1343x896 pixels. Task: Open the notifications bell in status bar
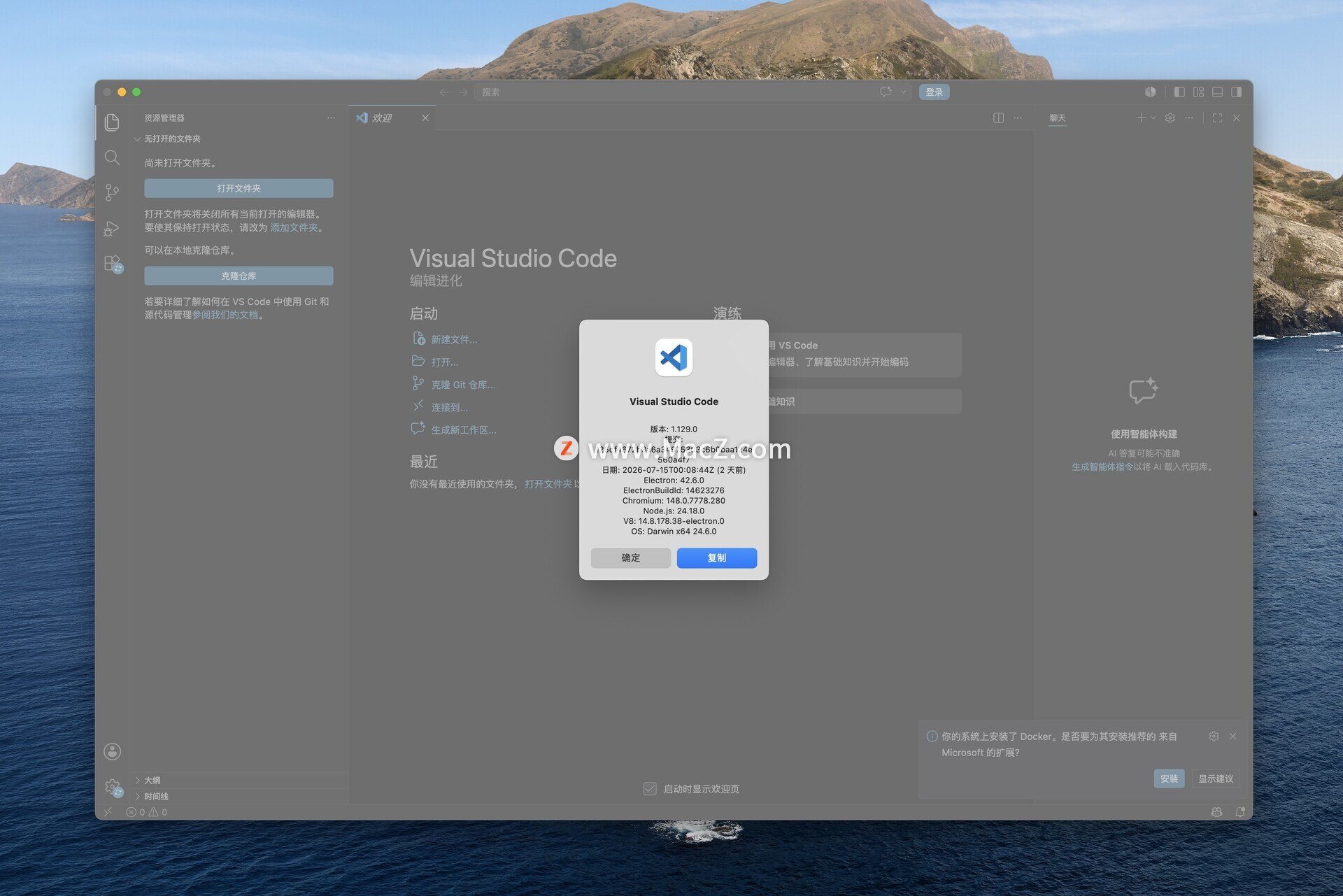click(1240, 812)
